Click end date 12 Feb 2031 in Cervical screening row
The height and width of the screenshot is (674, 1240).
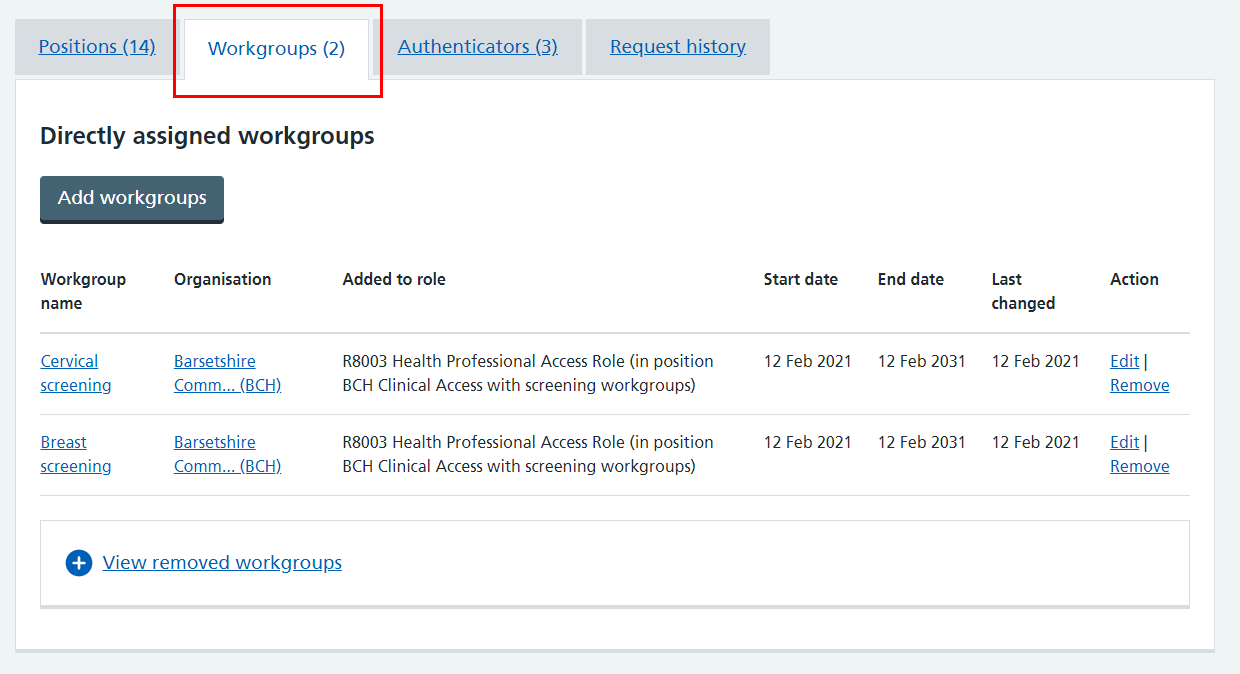tap(921, 361)
